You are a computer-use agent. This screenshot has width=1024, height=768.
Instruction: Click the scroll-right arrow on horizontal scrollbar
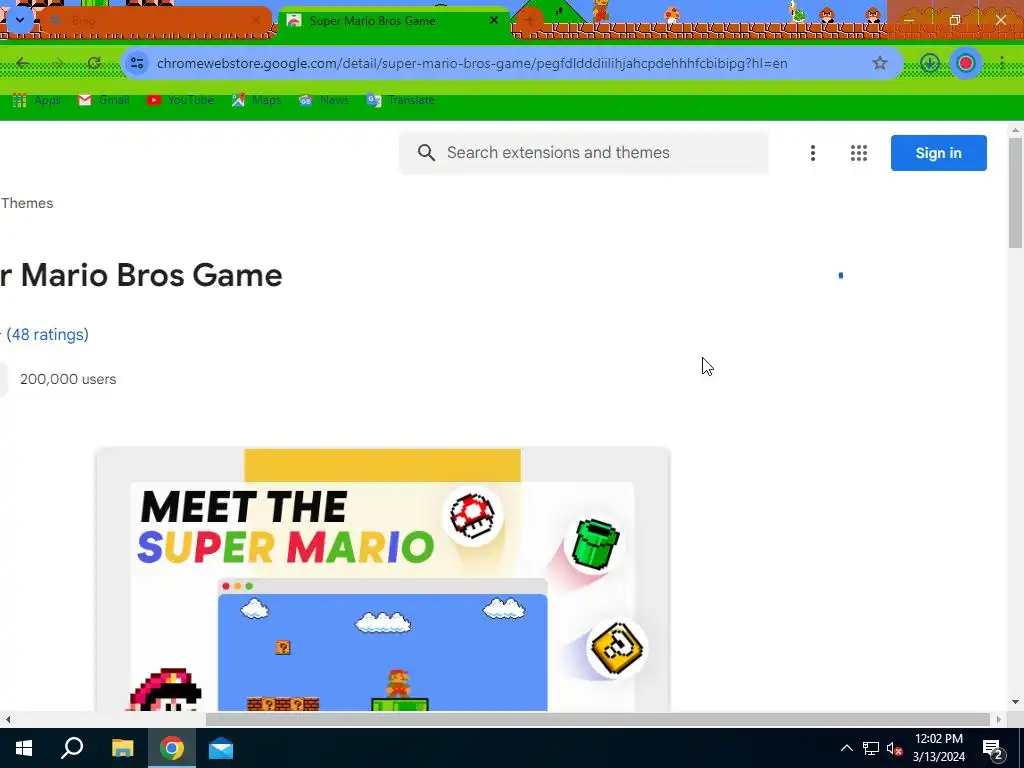998,719
